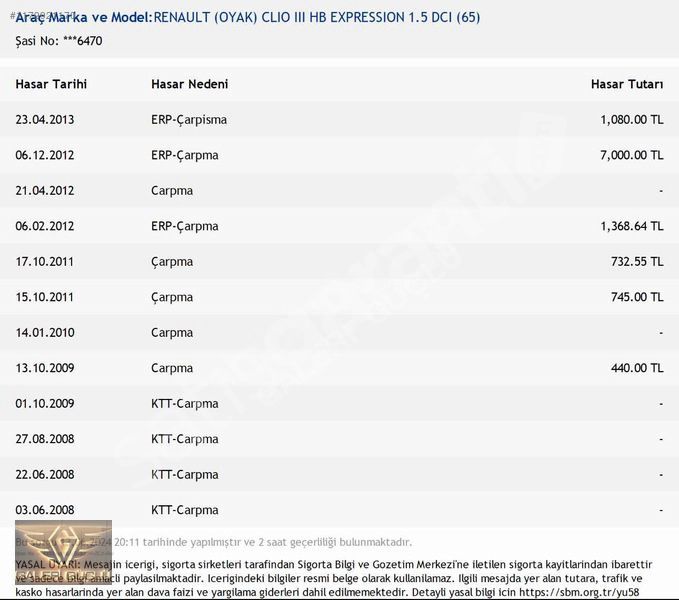Click the ERP-Çarpisma damage reason

189,119
